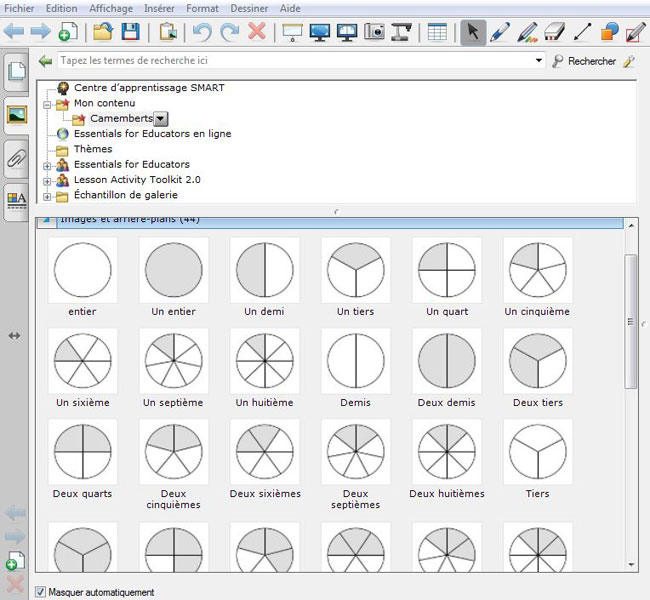The image size is (650, 600).
Task: Click the Save diskette icon
Action: [x=130, y=32]
